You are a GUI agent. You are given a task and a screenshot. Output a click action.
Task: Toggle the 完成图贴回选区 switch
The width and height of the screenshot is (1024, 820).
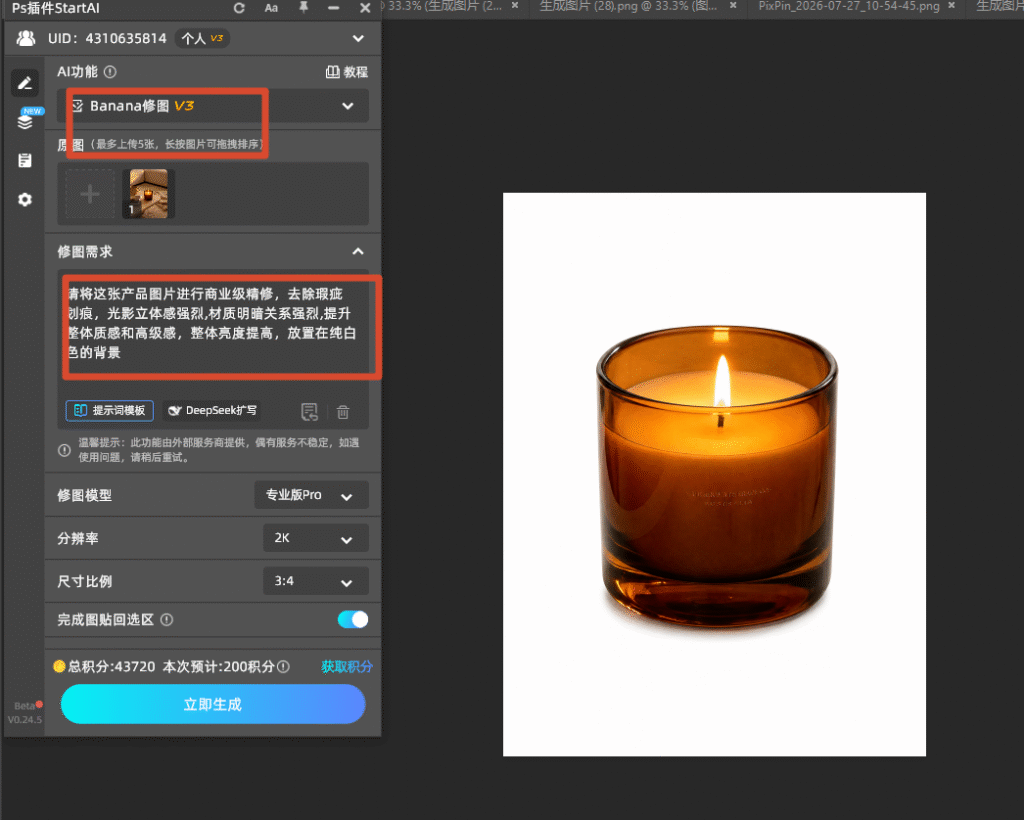353,620
